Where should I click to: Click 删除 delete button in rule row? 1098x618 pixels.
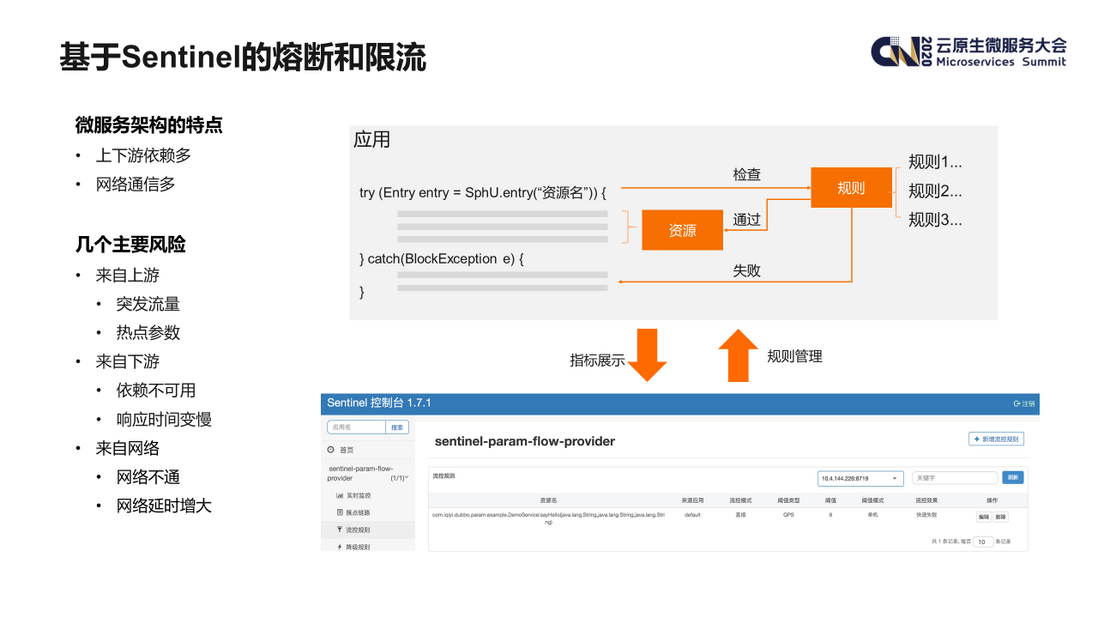click(1001, 517)
